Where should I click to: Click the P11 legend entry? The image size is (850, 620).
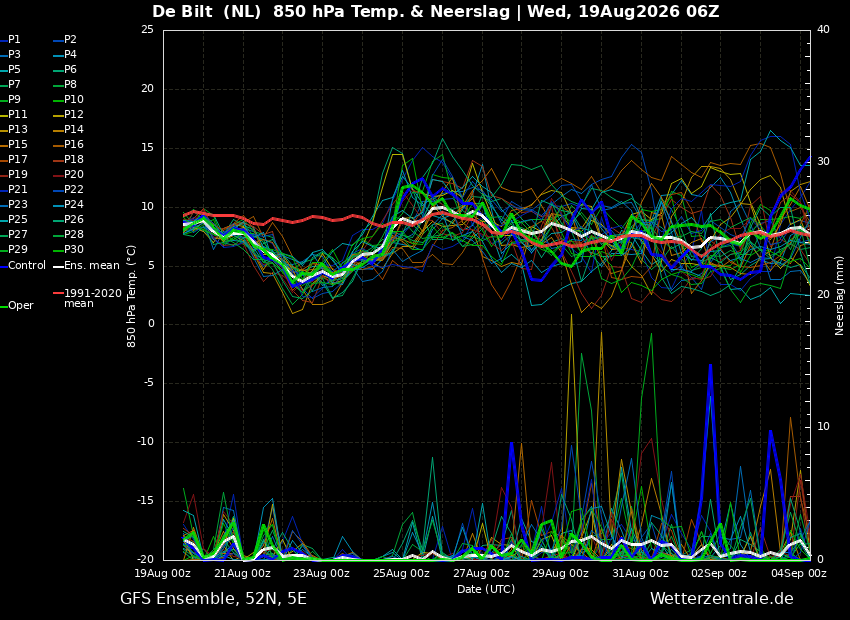click(x=14, y=115)
